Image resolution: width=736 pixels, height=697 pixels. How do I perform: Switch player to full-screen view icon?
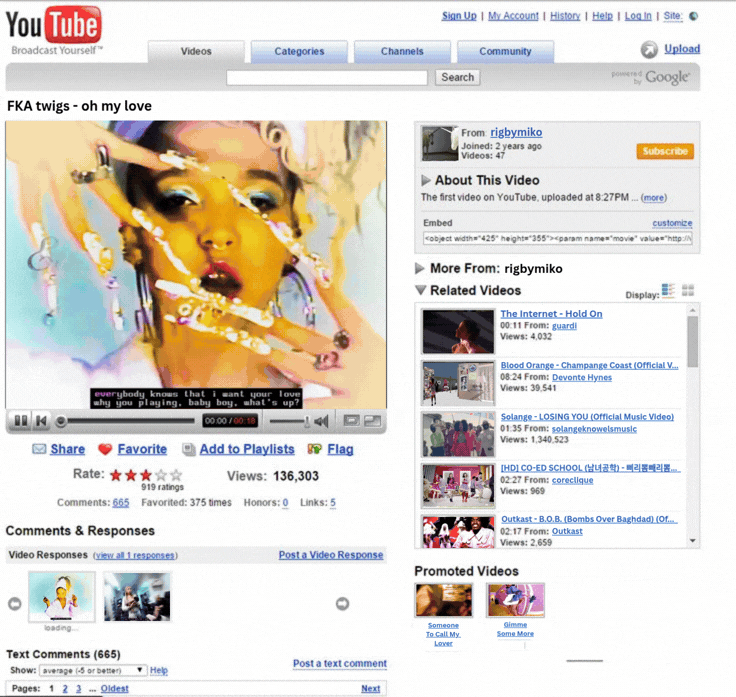pos(373,421)
